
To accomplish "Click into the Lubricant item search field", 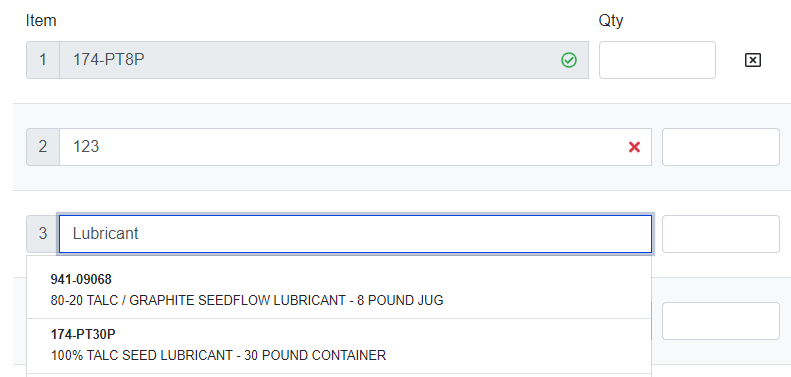I will pyautogui.click(x=355, y=234).
